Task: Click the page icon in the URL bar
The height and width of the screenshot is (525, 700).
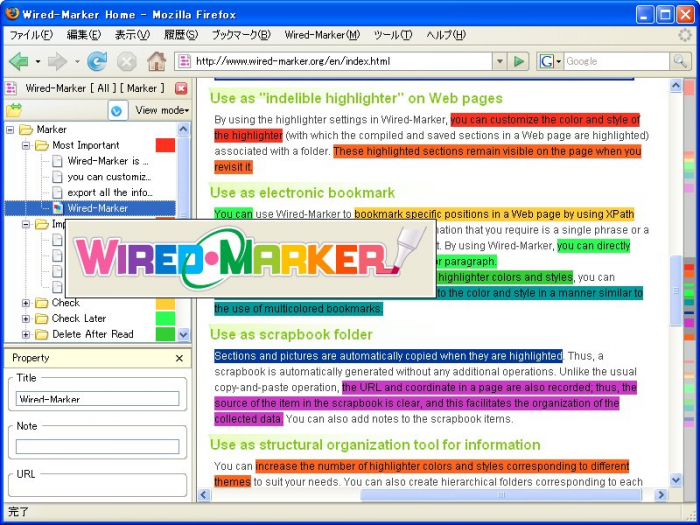Action: tap(185, 61)
